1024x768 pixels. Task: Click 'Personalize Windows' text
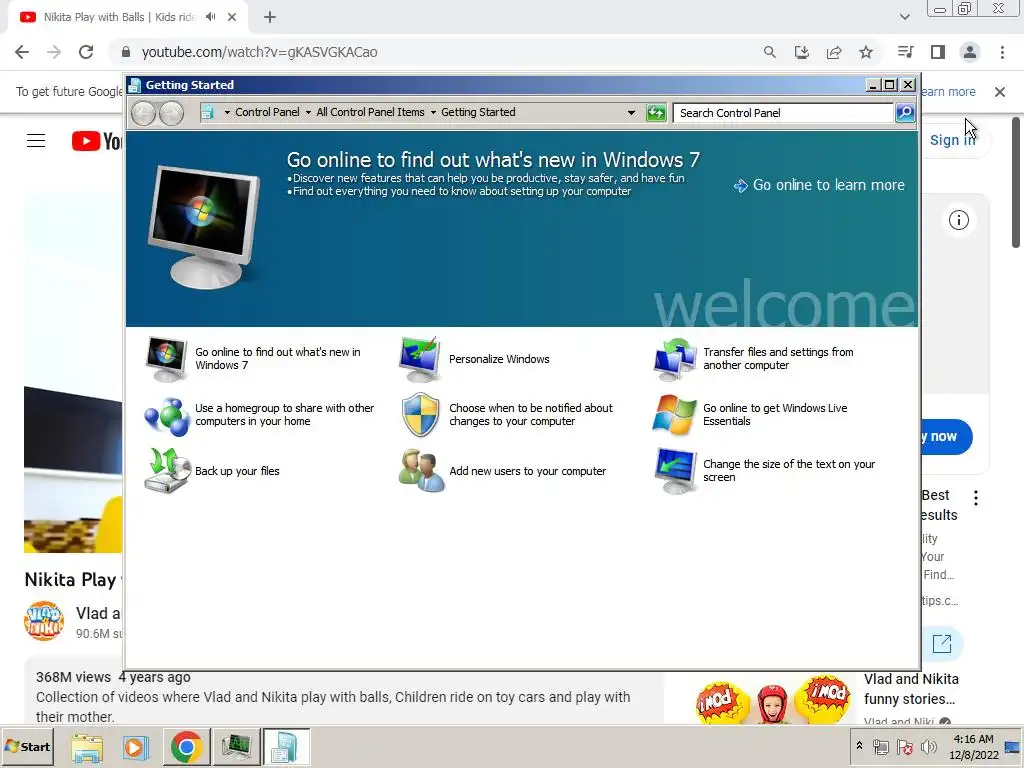[499, 359]
